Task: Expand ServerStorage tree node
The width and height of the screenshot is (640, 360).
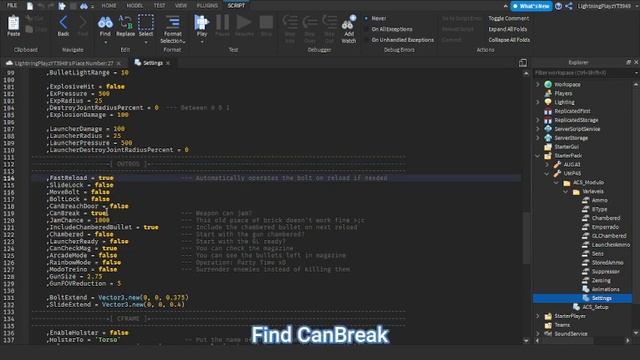Action: tap(538, 138)
